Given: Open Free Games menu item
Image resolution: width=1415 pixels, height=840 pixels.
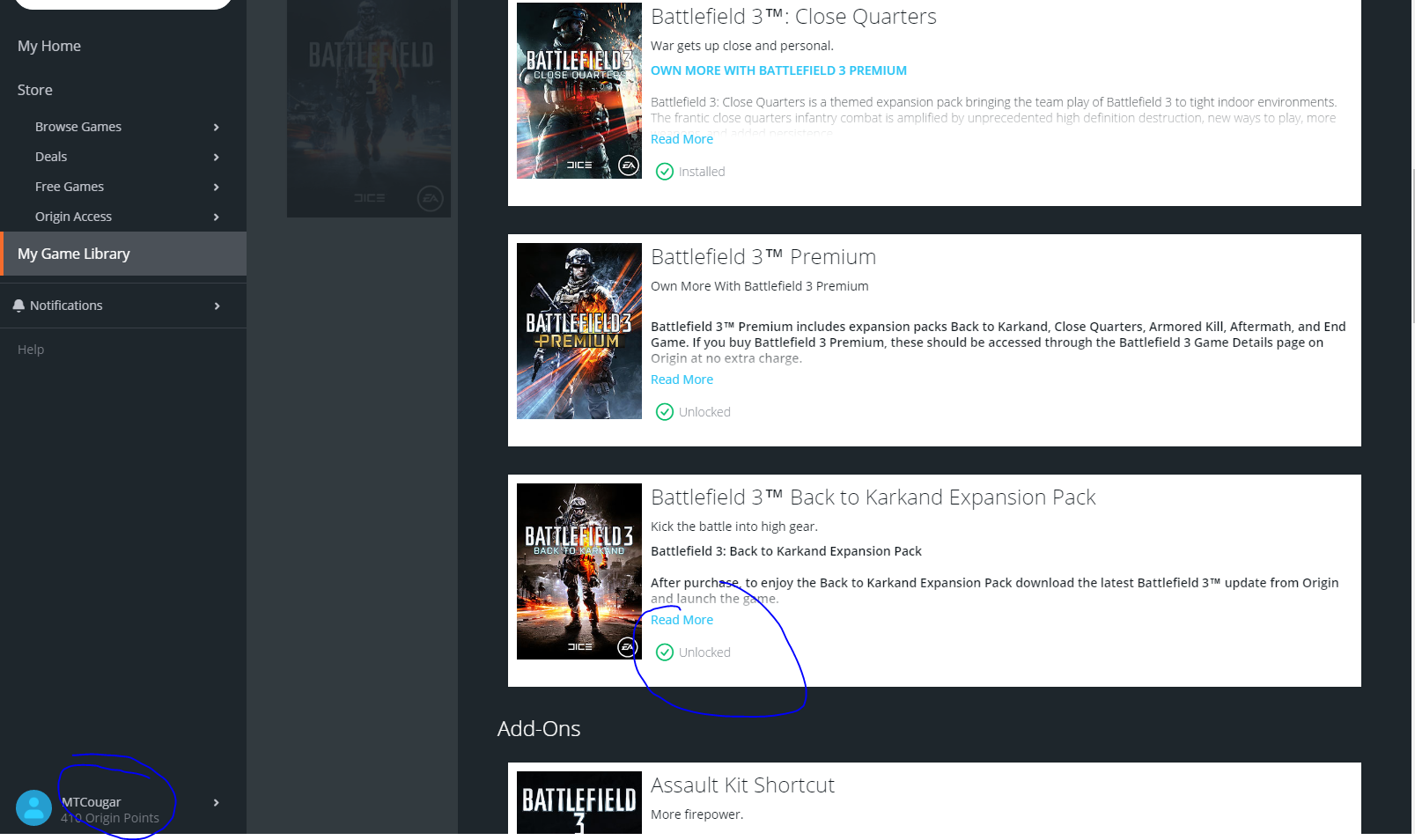Looking at the screenshot, I should (70, 187).
